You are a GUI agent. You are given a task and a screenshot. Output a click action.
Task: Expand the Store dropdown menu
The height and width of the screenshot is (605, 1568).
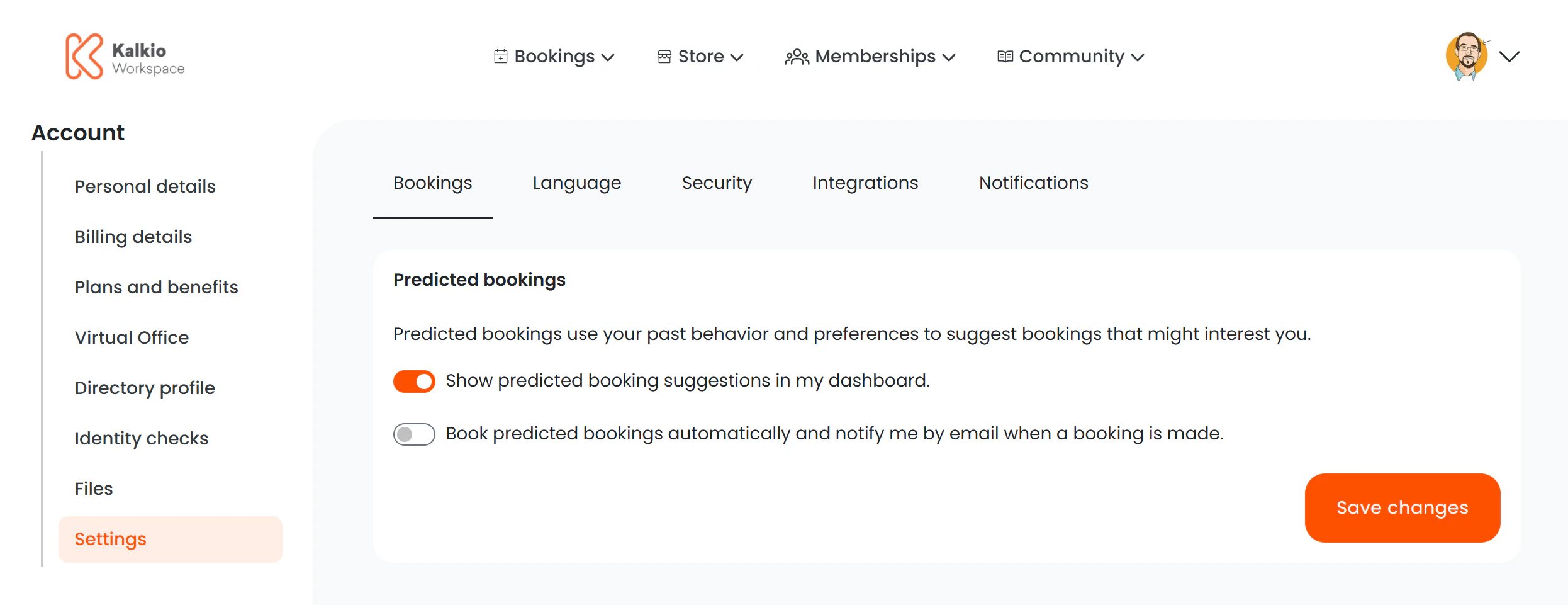point(737,57)
